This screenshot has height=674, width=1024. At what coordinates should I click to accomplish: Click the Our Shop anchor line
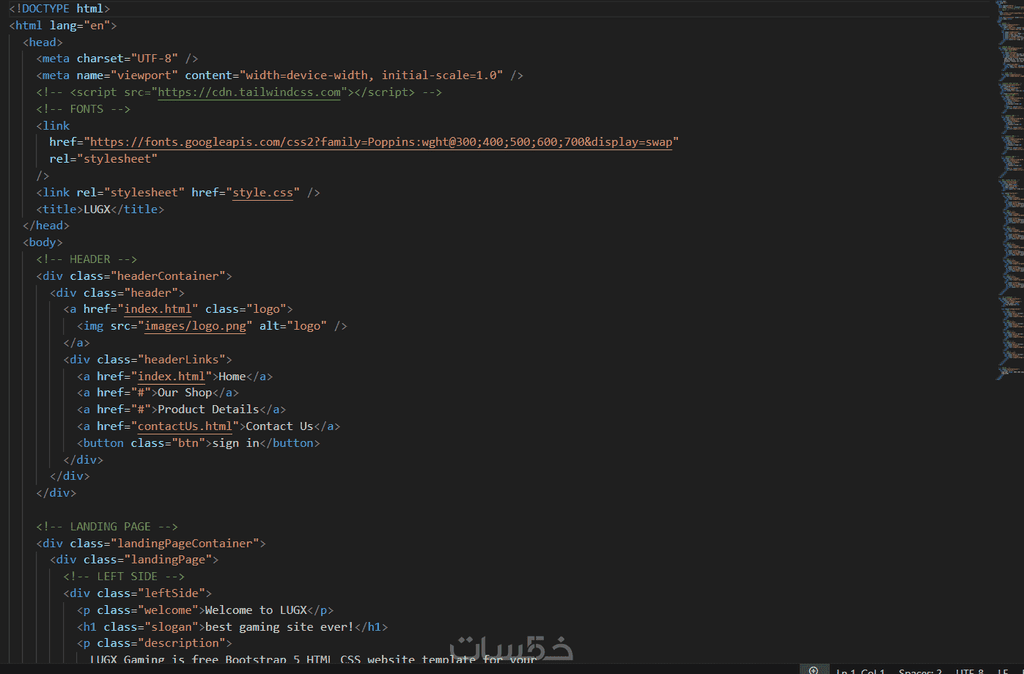157,393
